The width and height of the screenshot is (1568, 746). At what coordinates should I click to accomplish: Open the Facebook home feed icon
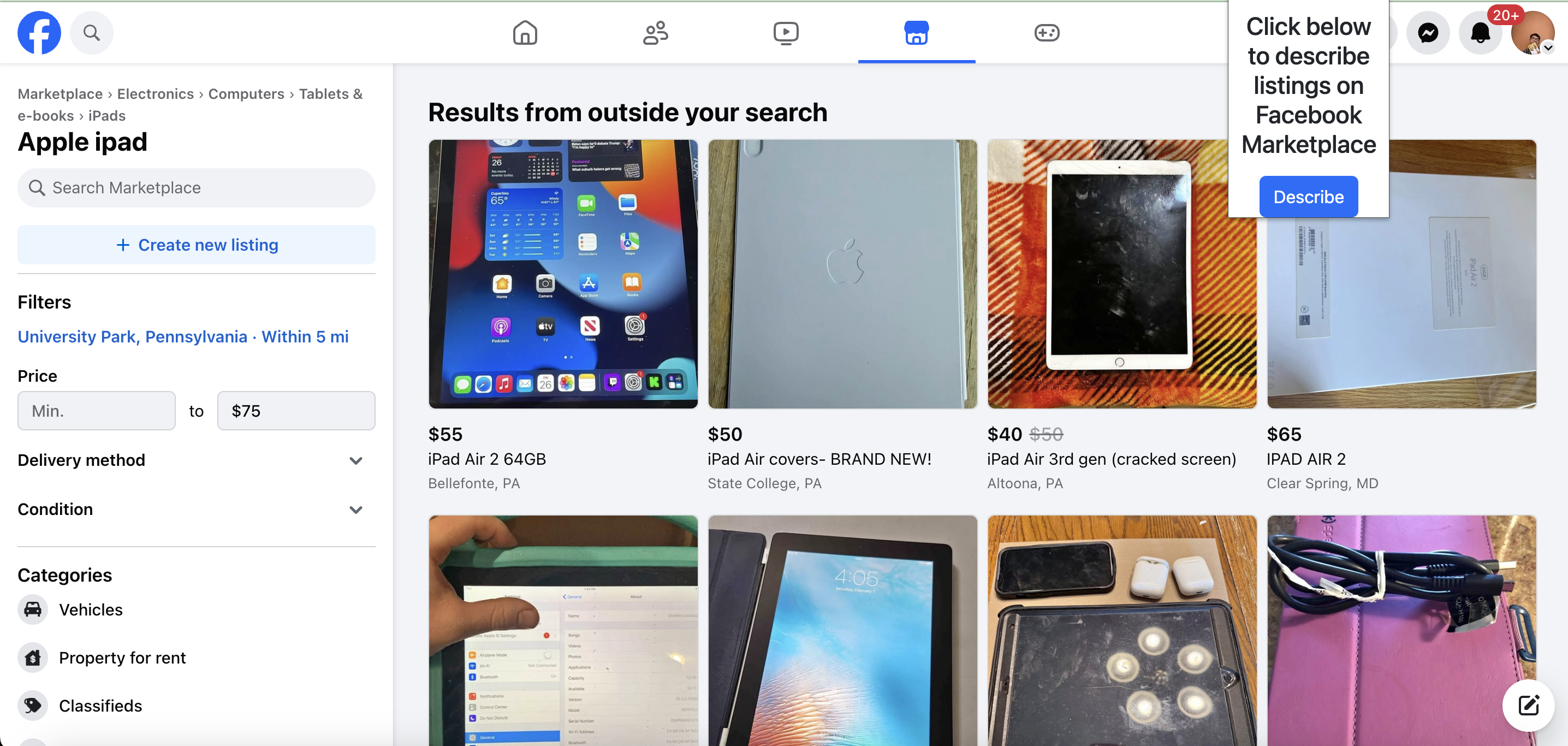coord(525,33)
